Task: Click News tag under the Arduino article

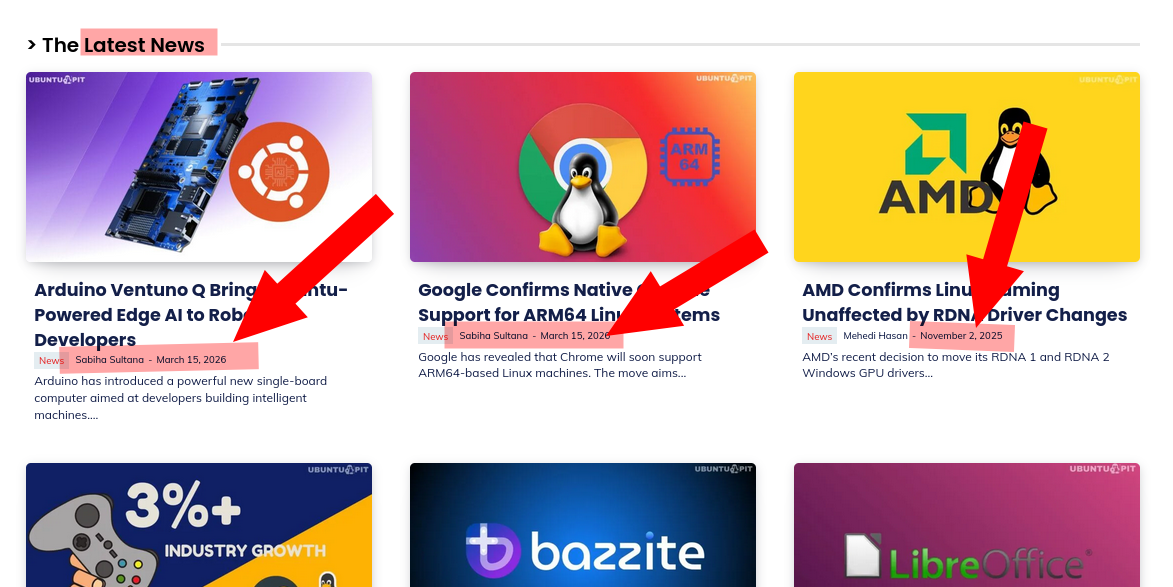Action: pos(52,360)
